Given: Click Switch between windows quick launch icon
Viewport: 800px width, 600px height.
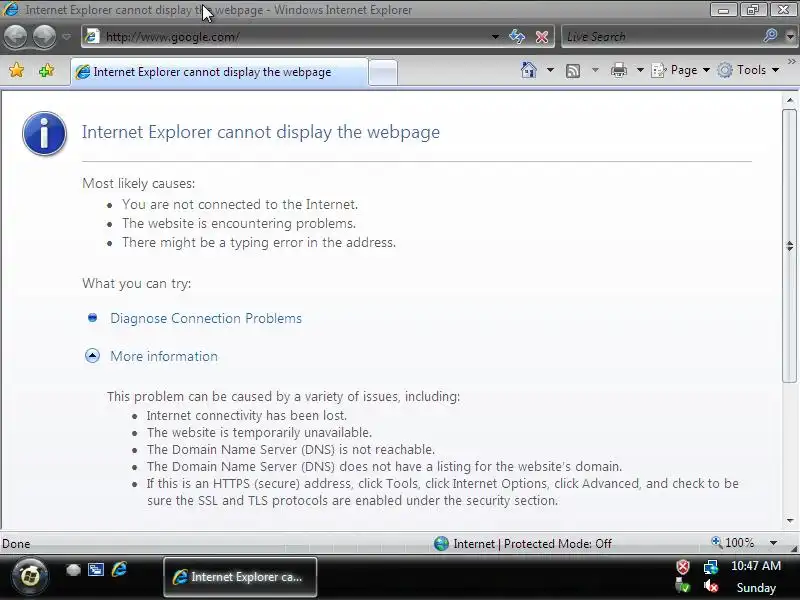Looking at the screenshot, I should click(x=96, y=570).
